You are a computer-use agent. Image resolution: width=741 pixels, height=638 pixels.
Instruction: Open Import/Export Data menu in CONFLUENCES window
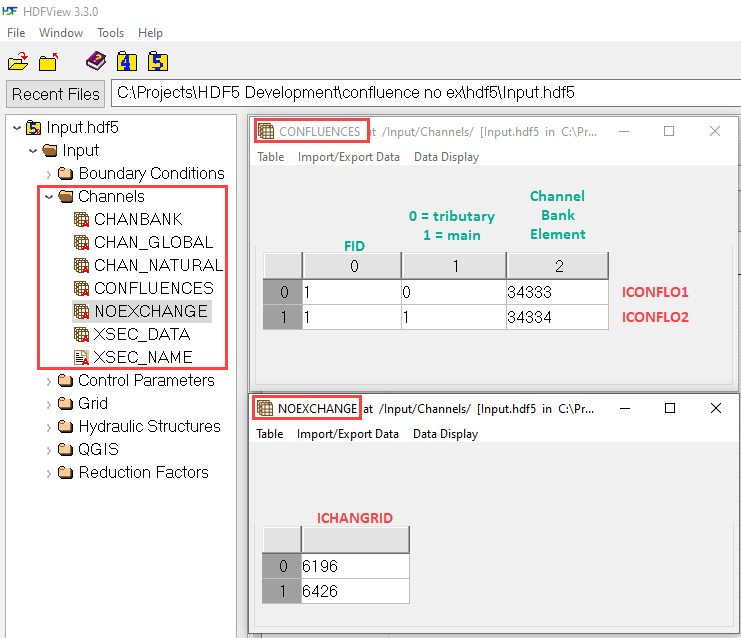[348, 157]
